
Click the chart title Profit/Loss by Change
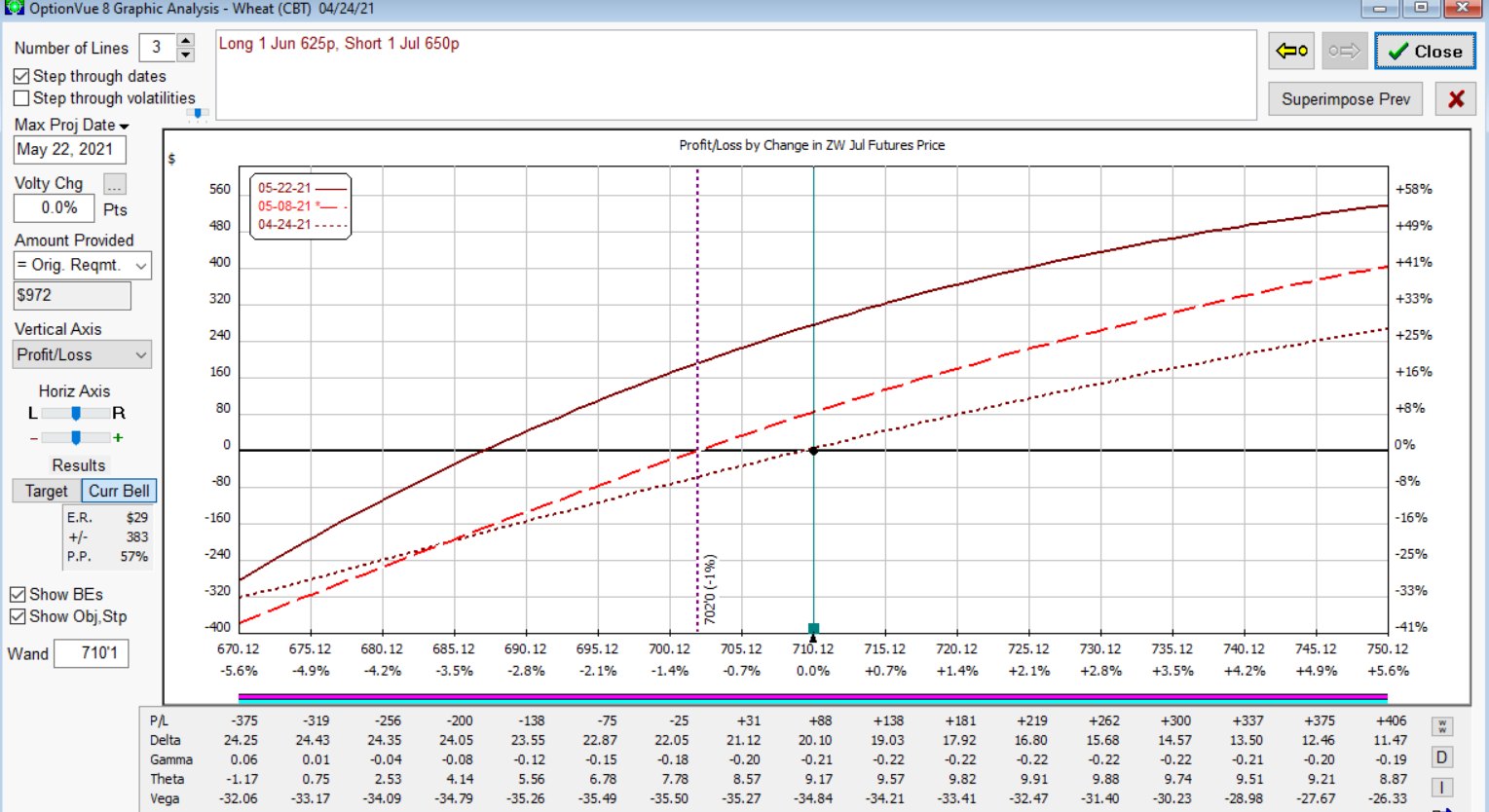(811, 145)
